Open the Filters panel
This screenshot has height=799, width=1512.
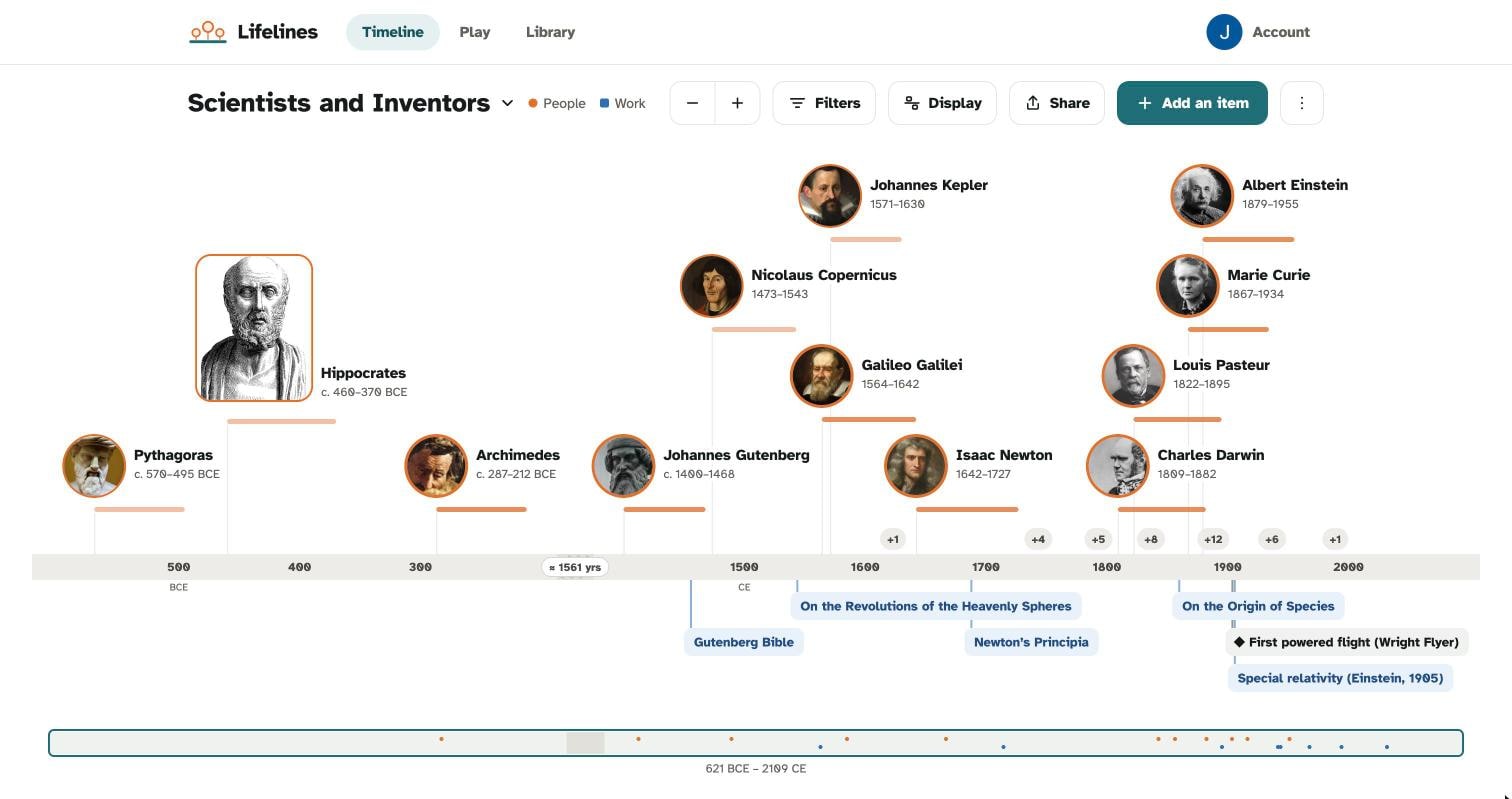824,103
